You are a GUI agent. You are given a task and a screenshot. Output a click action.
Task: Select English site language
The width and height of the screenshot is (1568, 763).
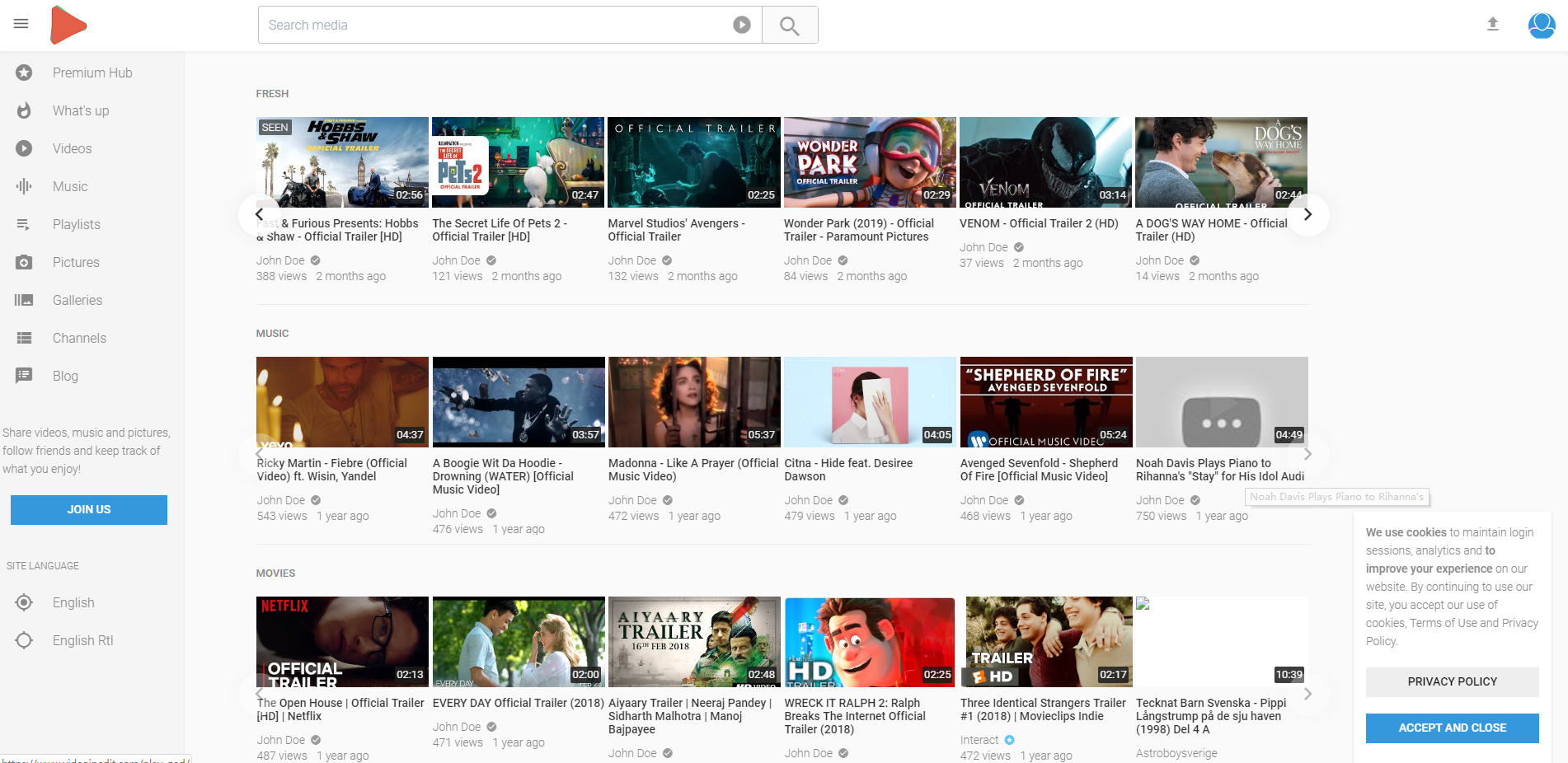pyautogui.click(x=73, y=602)
